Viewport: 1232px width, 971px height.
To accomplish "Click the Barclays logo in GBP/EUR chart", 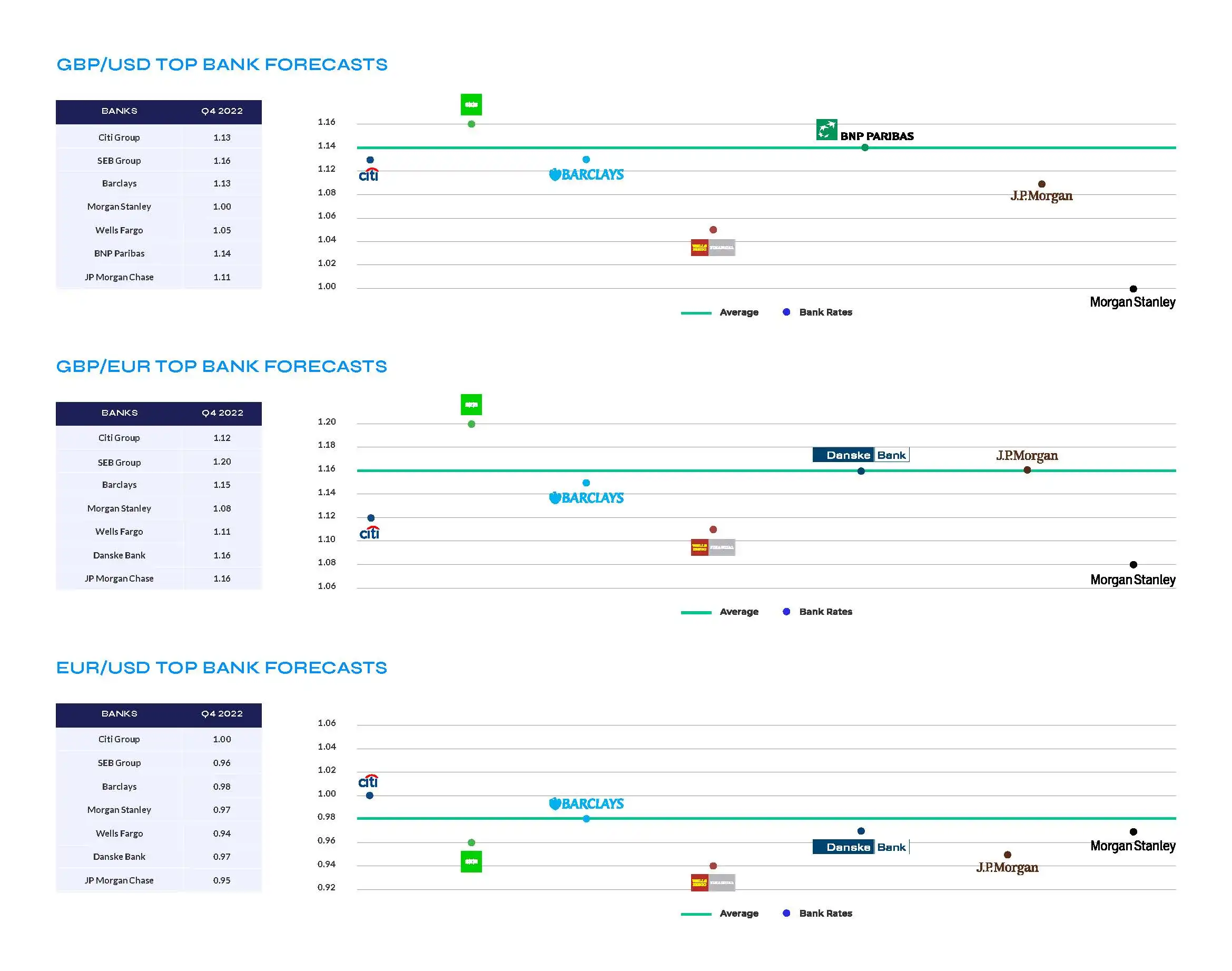I will pos(586,498).
